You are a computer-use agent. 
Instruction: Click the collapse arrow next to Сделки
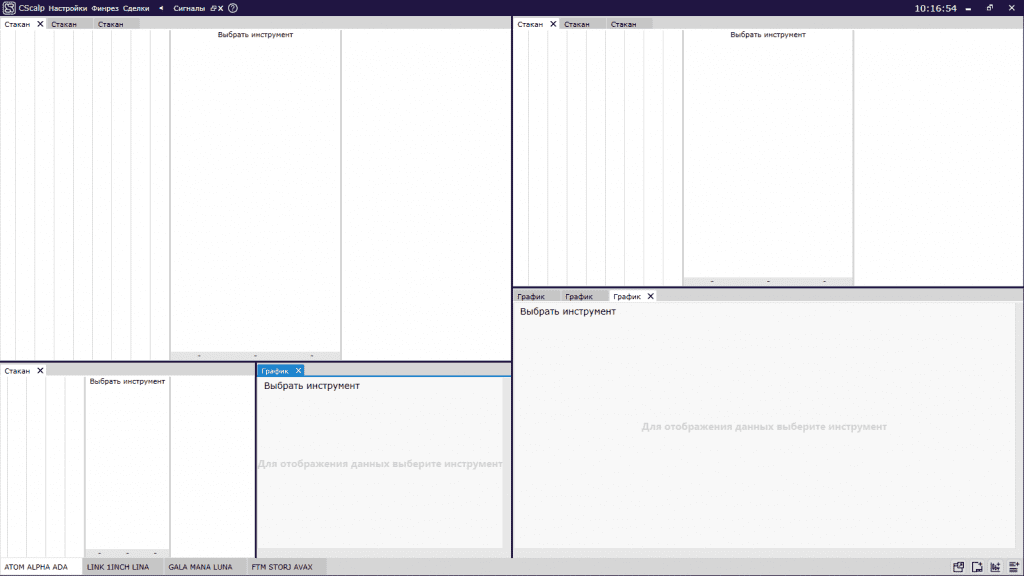(x=161, y=8)
